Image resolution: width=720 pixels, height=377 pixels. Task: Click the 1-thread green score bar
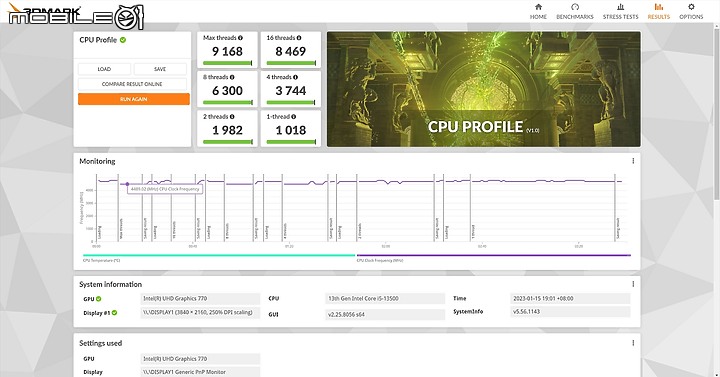tap(291, 142)
